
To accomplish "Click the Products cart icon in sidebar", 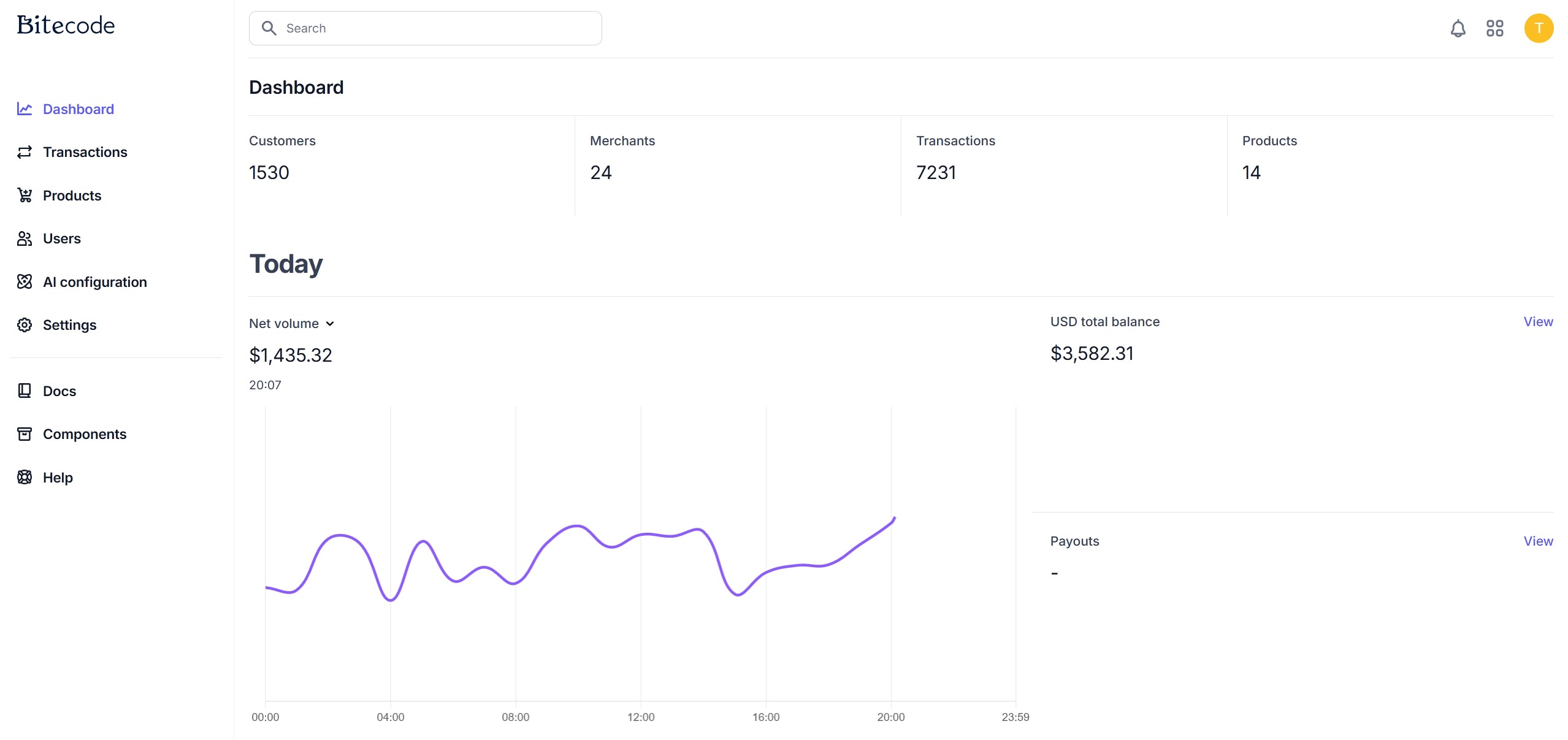I will pos(25,196).
